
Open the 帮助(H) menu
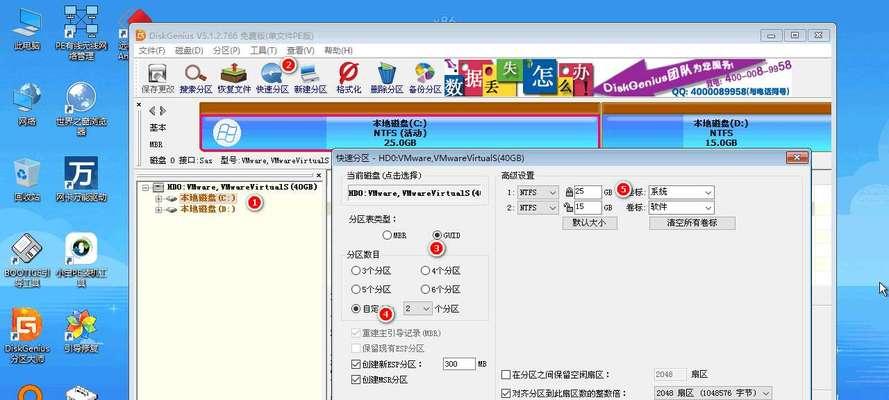click(x=338, y=50)
